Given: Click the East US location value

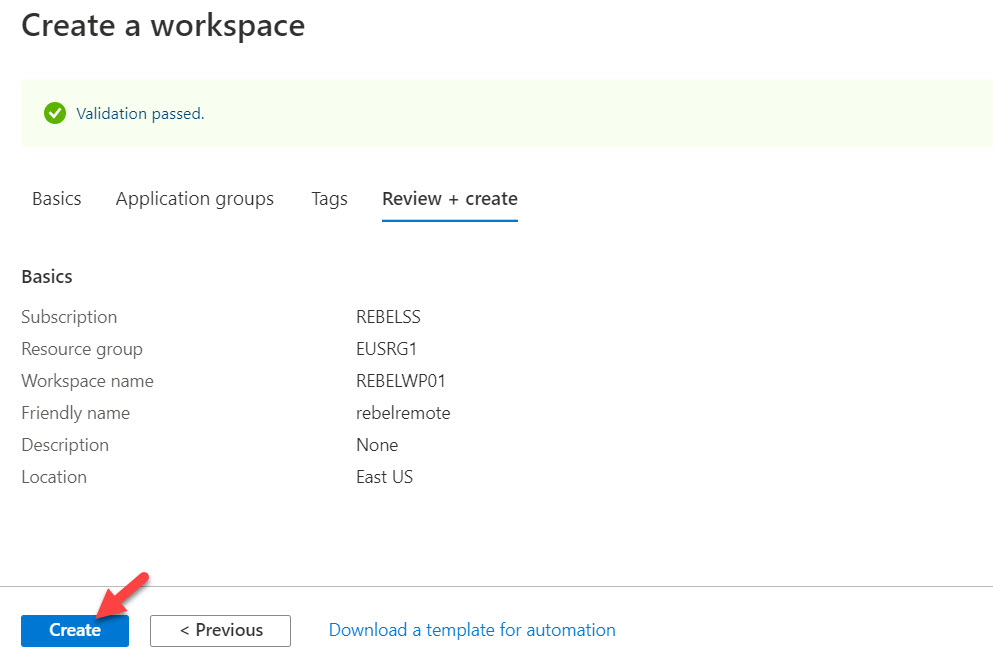Looking at the screenshot, I should click(x=384, y=477).
